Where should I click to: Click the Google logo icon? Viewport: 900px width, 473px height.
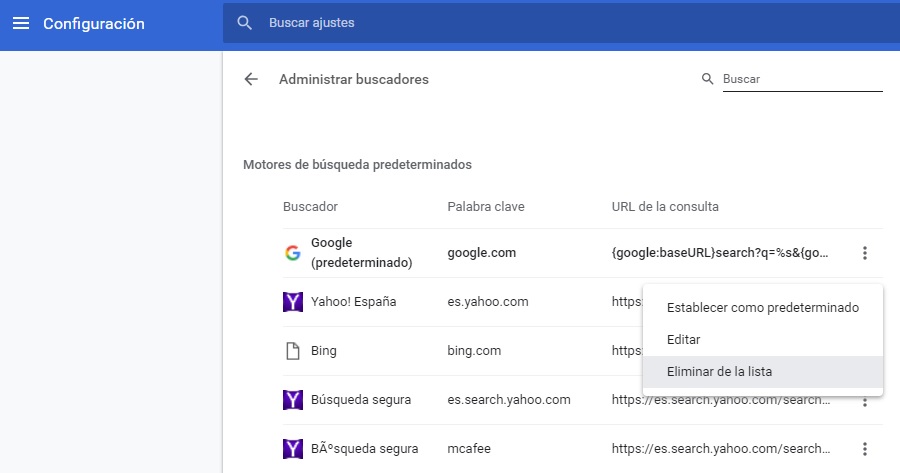293,253
